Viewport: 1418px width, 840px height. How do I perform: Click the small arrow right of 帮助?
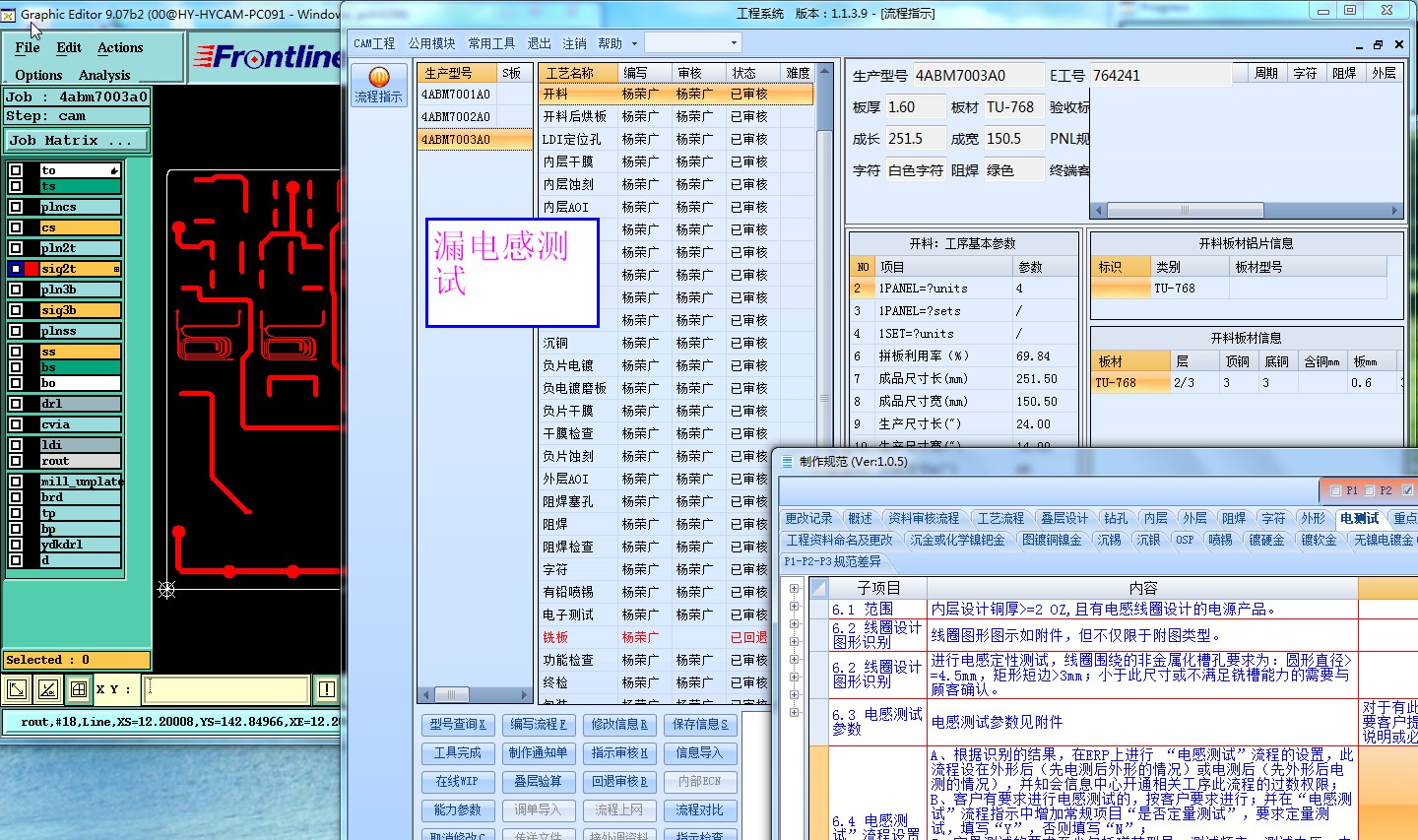click(x=634, y=43)
